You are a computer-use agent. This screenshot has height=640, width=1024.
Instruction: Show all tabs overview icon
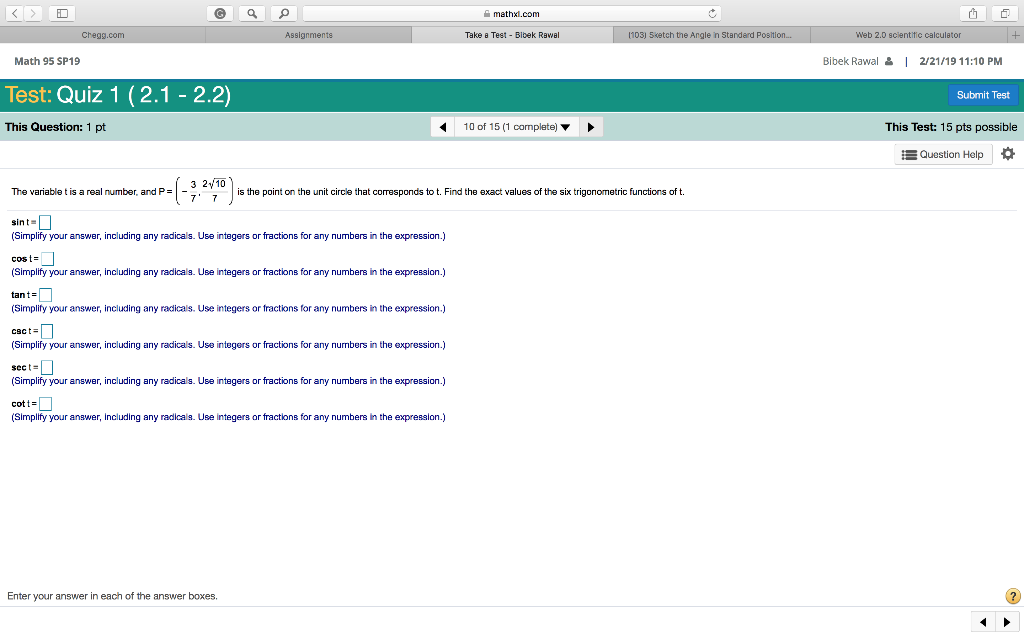click(1004, 13)
